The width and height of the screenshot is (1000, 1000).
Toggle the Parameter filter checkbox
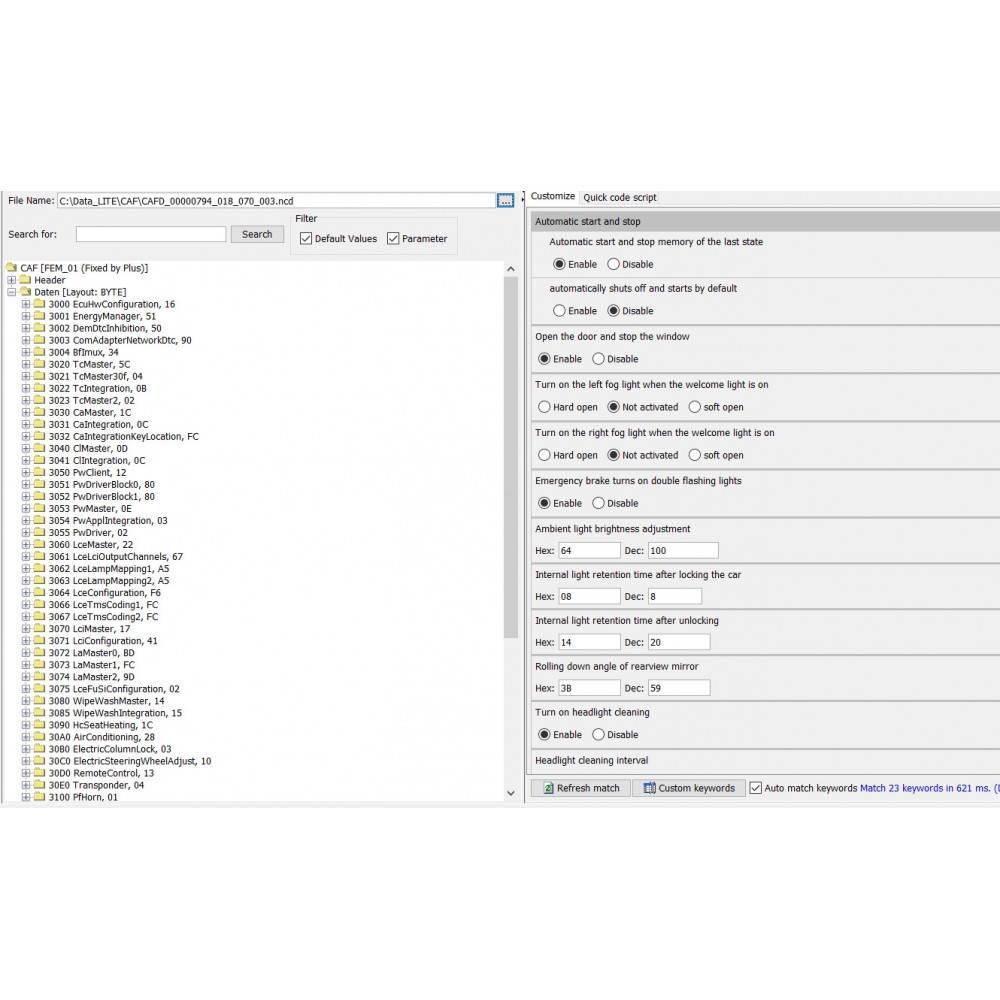pos(393,239)
